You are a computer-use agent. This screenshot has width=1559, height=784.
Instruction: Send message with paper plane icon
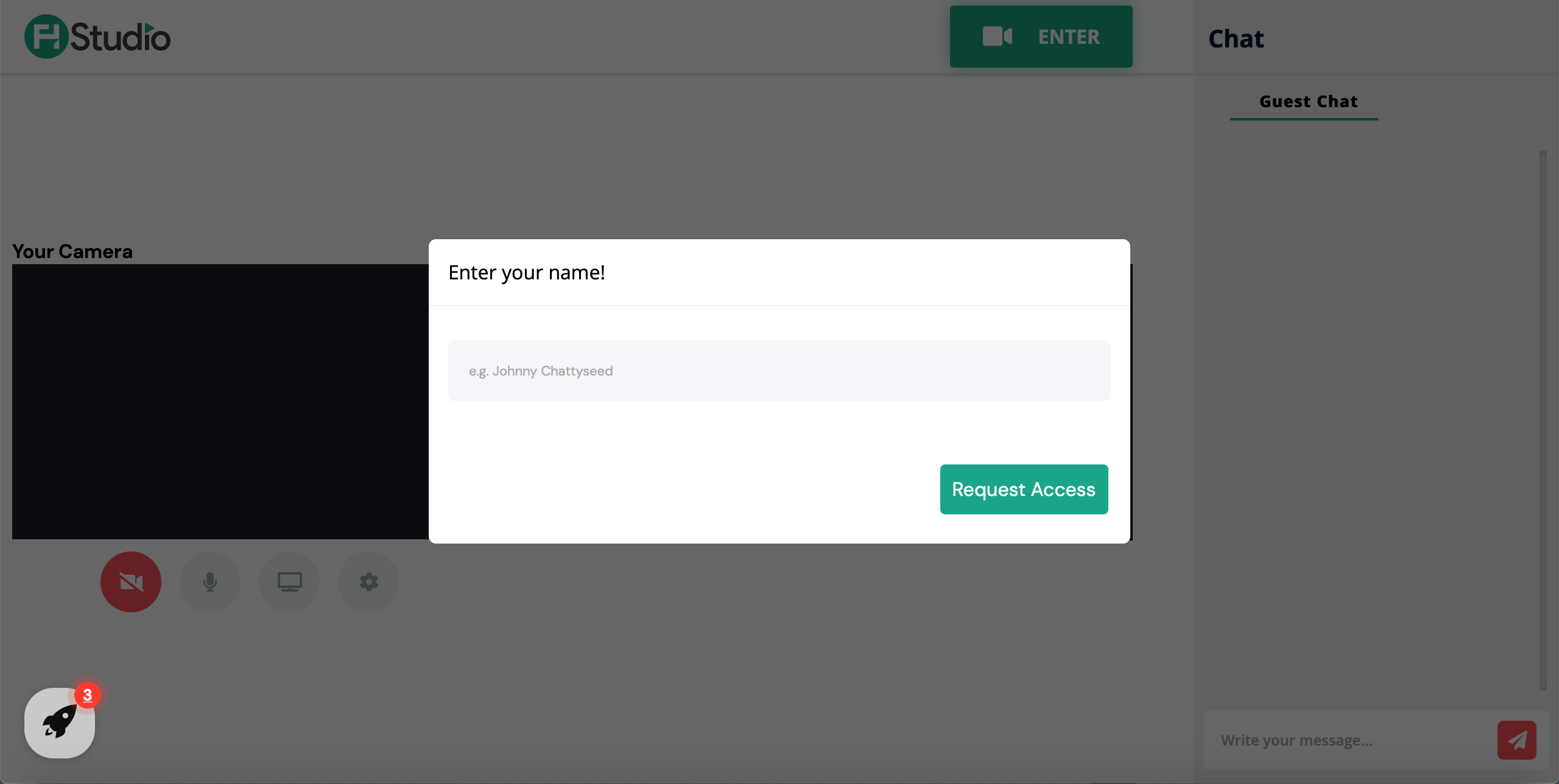(1516, 740)
